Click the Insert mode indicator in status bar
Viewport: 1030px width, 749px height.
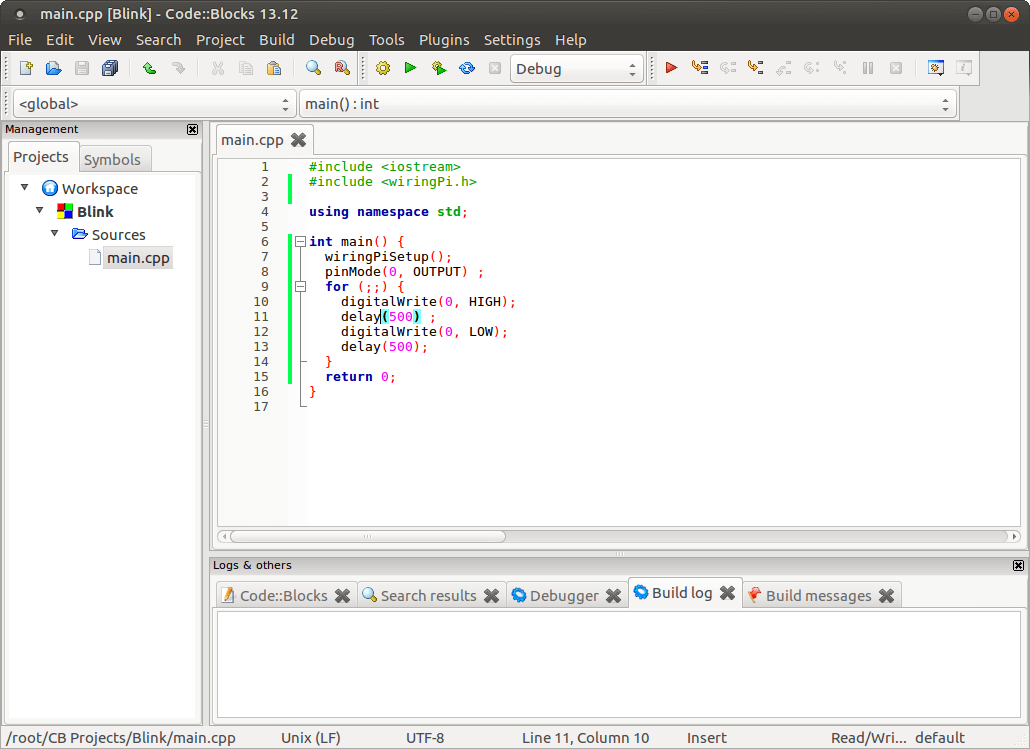pyautogui.click(x=707, y=738)
